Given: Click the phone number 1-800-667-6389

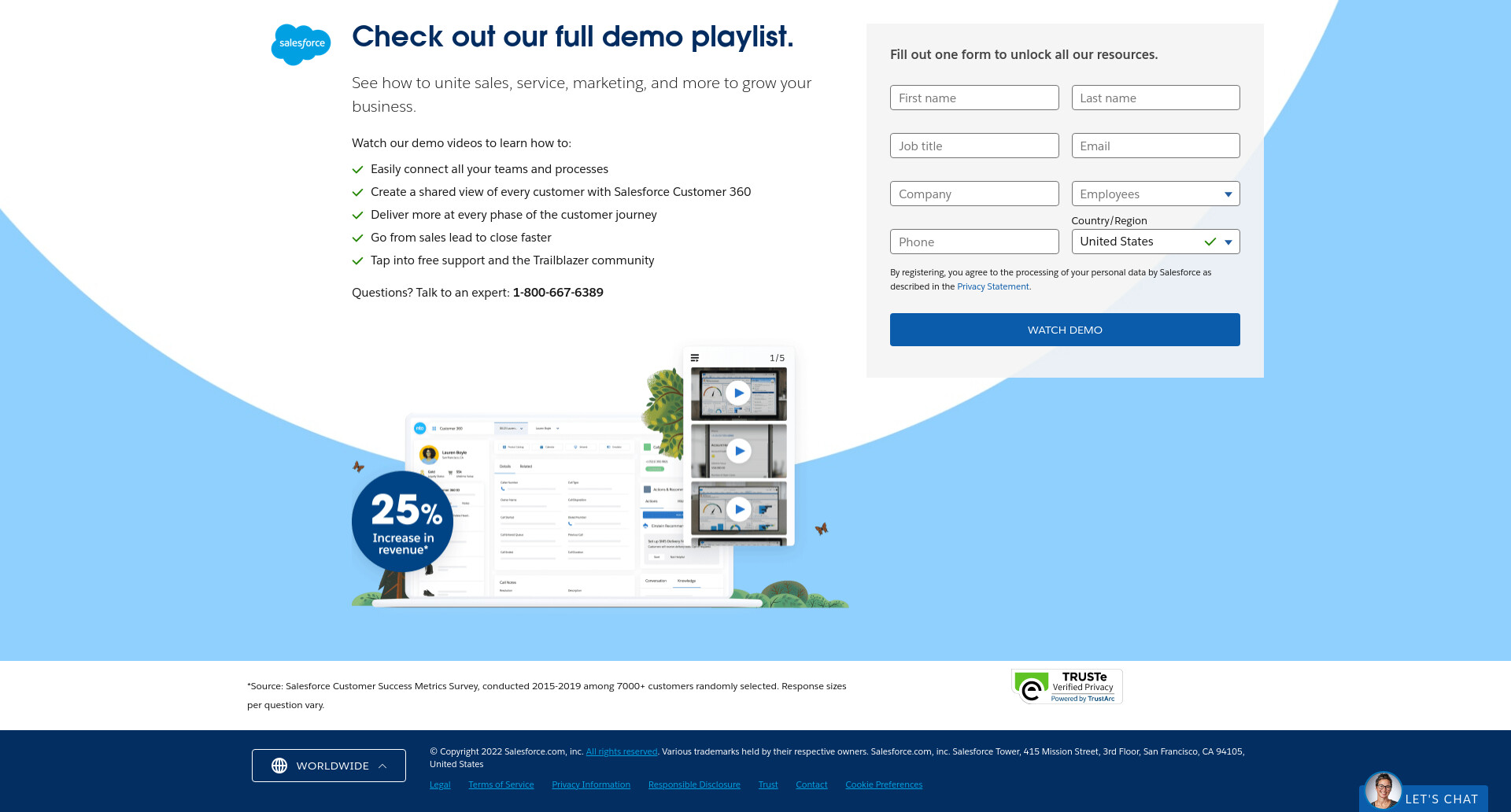Looking at the screenshot, I should pos(558,292).
